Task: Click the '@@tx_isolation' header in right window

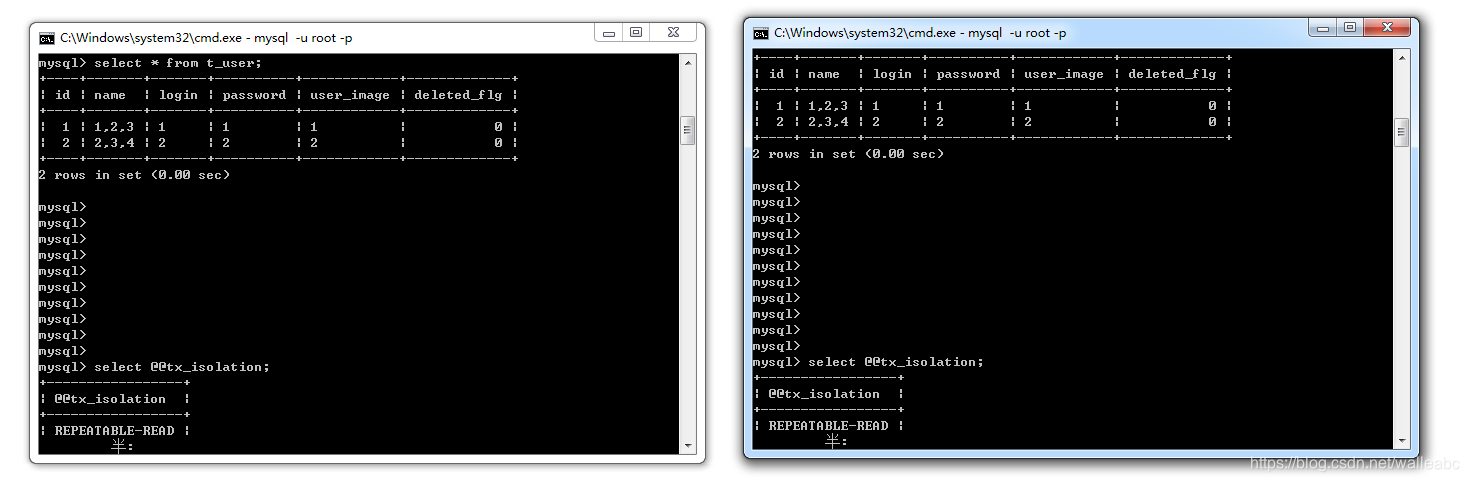Action: 824,394
